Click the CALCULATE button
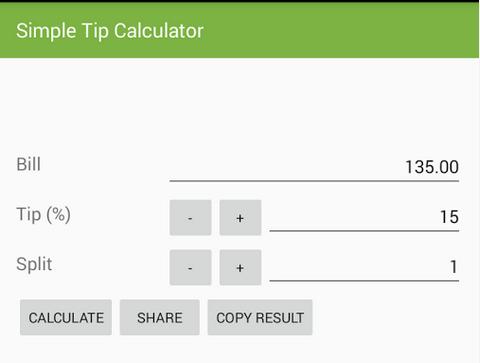This screenshot has width=480, height=363. tap(66, 317)
